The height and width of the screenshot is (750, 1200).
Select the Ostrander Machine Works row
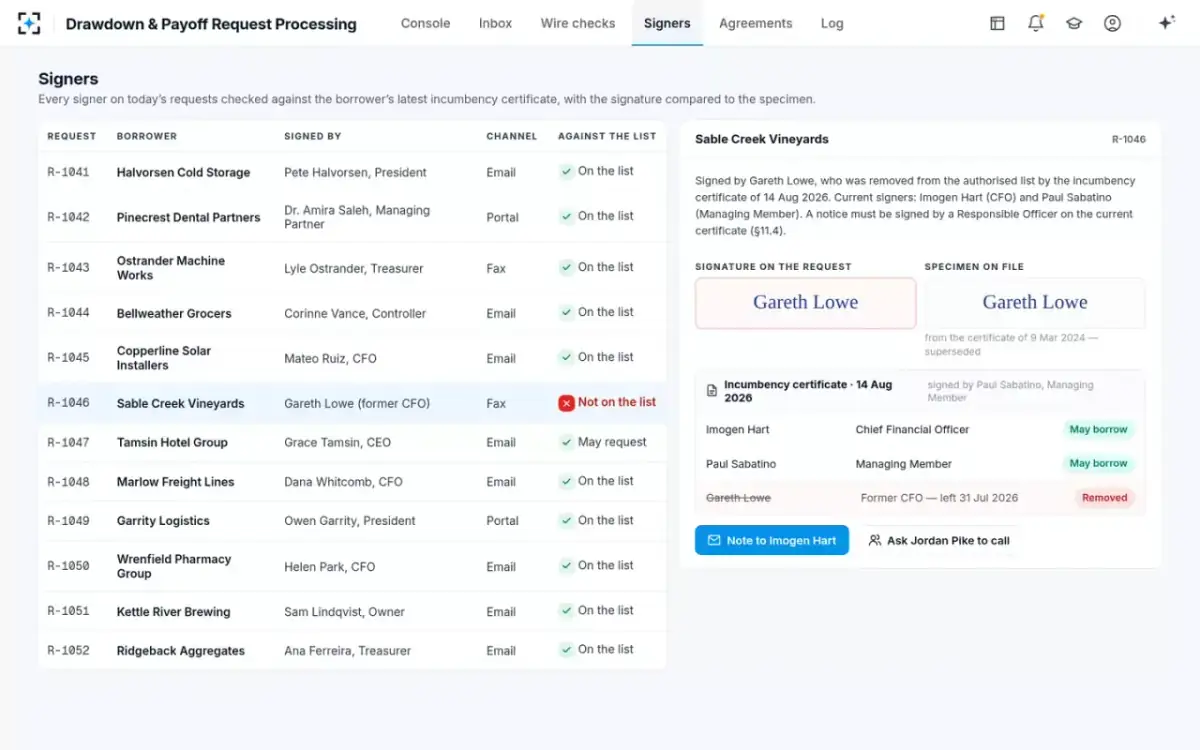[x=352, y=268]
